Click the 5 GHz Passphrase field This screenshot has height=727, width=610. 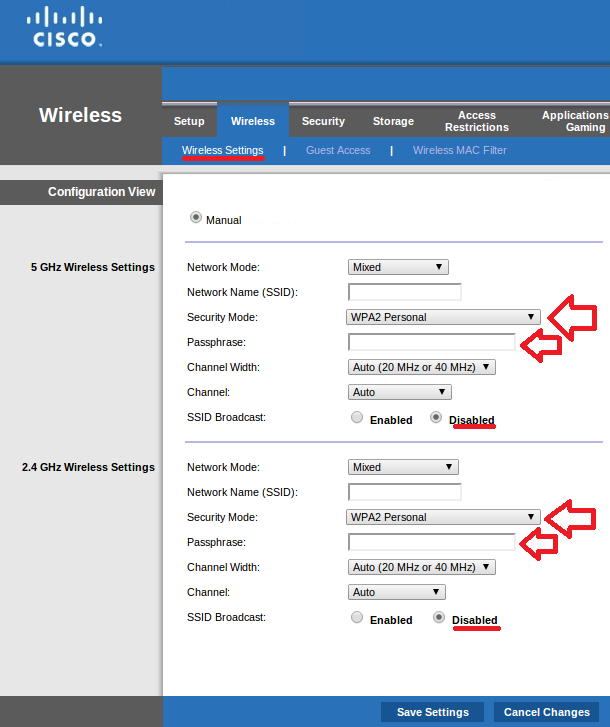pos(432,342)
